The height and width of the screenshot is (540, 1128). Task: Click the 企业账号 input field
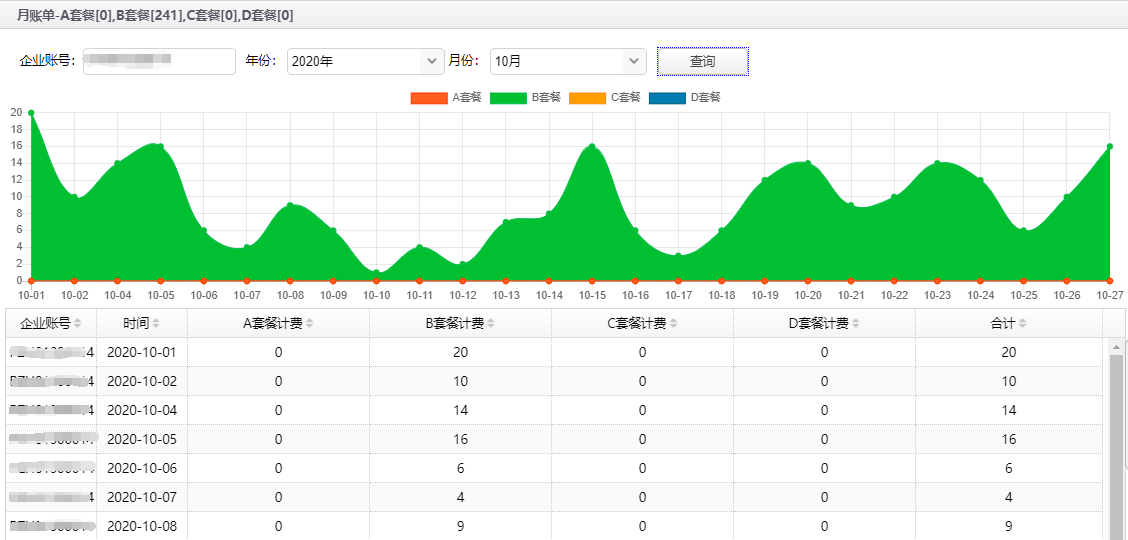159,62
